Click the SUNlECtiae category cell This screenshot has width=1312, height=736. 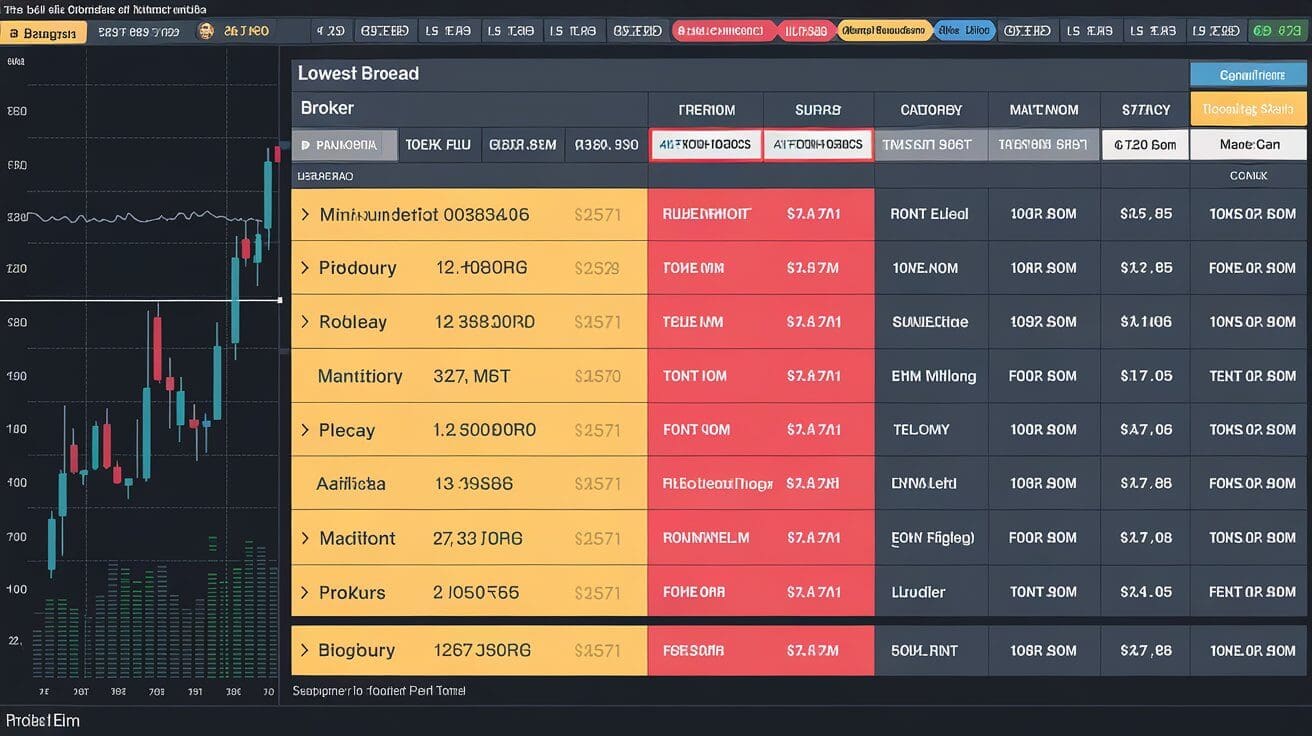(x=930, y=322)
